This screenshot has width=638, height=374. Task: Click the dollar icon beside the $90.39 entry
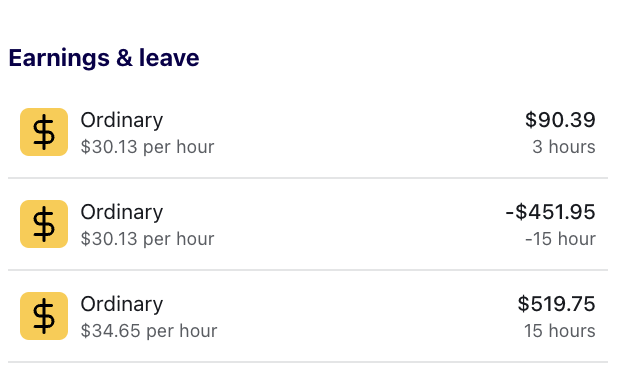coord(44,132)
